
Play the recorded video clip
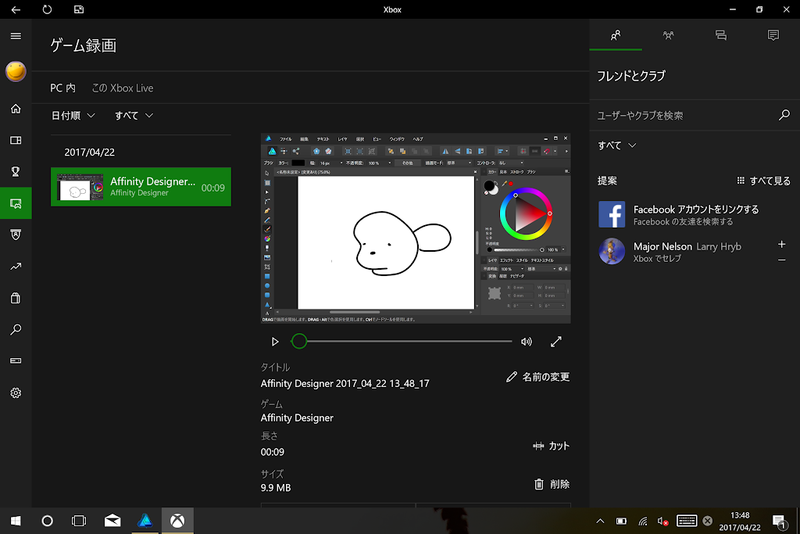[275, 341]
